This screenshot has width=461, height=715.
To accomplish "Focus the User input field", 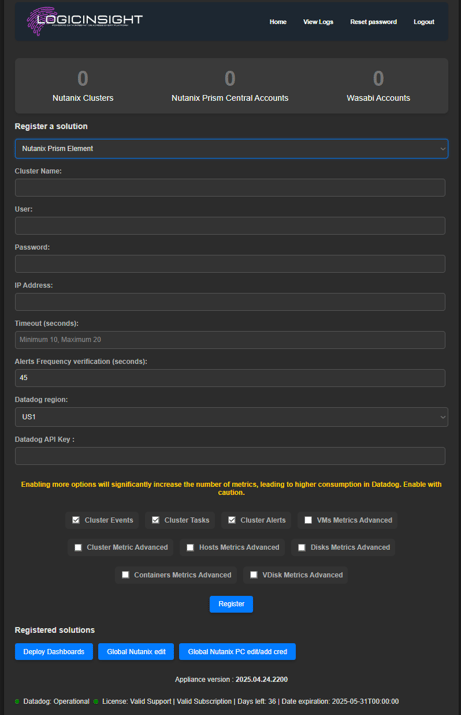I will point(230,226).
